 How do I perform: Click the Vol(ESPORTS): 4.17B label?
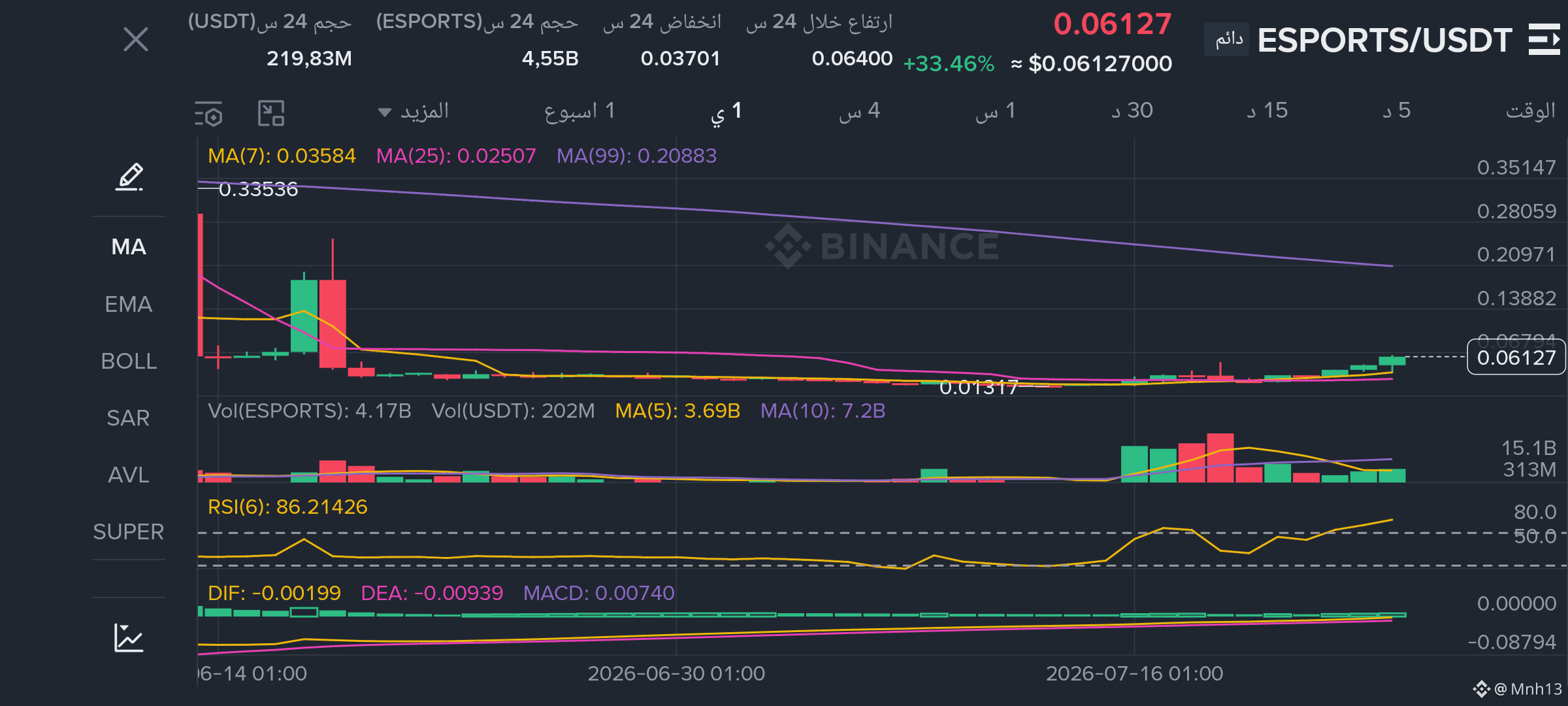coord(310,411)
